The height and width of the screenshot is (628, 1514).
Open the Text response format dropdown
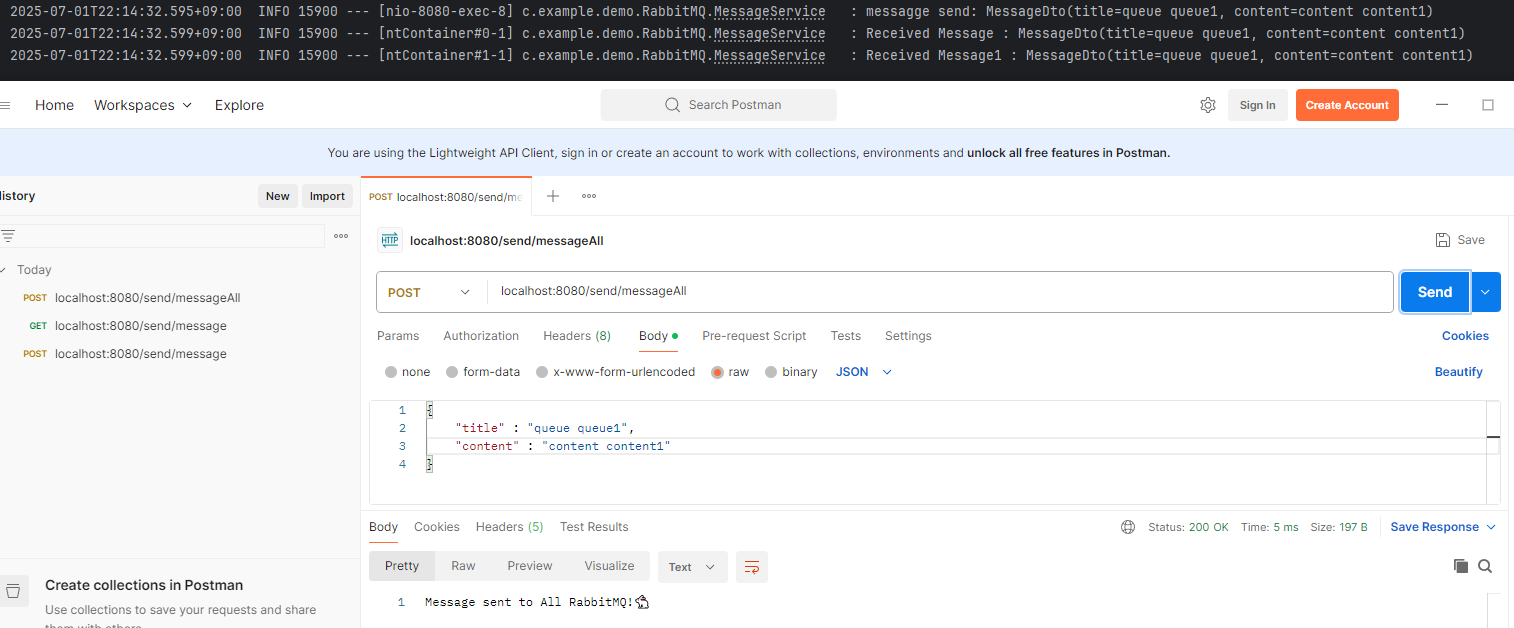click(x=692, y=567)
